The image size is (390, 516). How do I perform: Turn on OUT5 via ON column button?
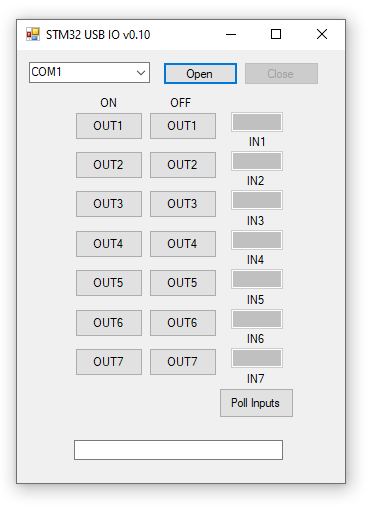click(109, 283)
